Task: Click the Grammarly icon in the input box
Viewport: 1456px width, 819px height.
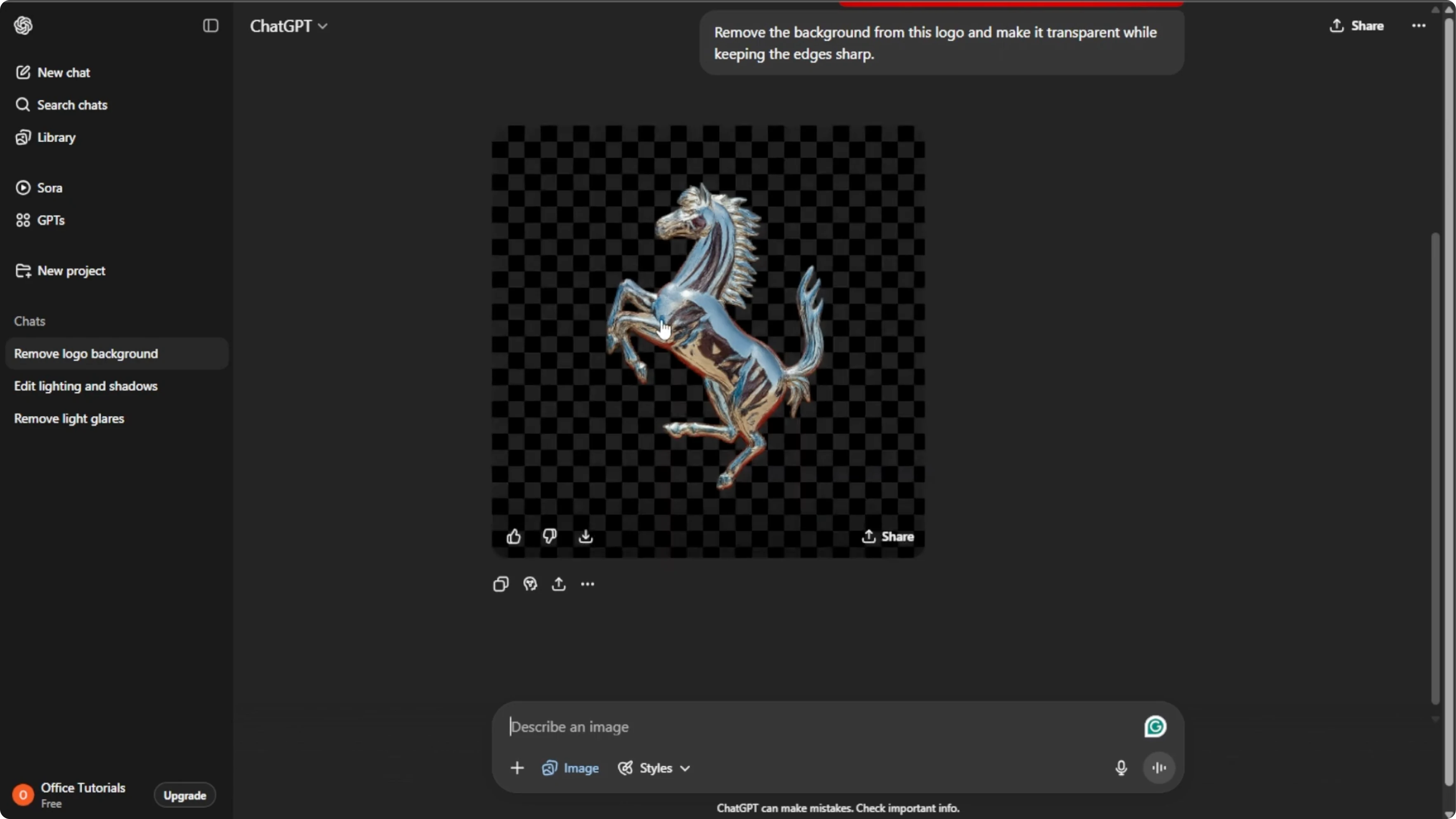Action: pyautogui.click(x=1155, y=726)
